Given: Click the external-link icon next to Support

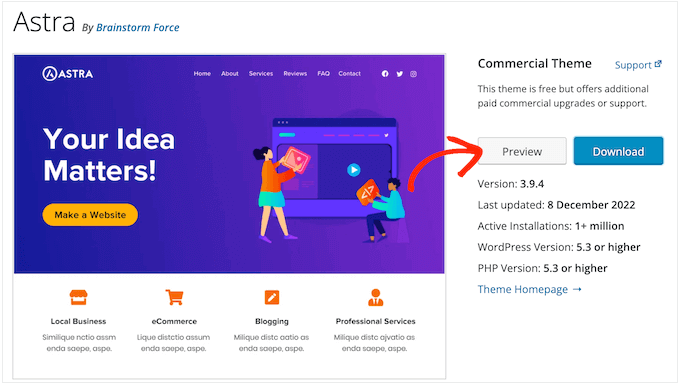Looking at the screenshot, I should (x=658, y=64).
